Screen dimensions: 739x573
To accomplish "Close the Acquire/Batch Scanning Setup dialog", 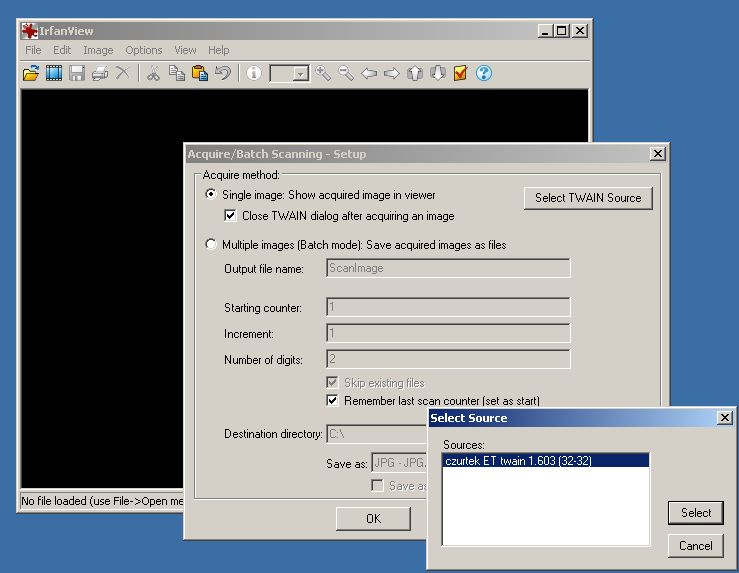I will pos(657,154).
